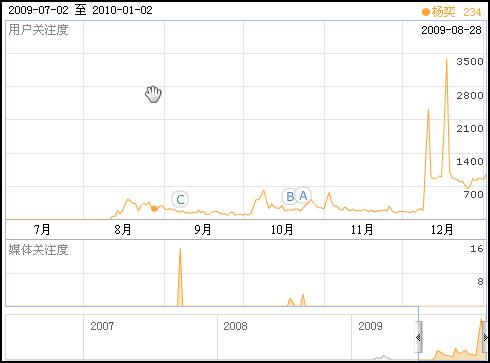Jump to 2008 in the overview timeline
Image resolution: width=490 pixels, height=363 pixels.
coord(235,326)
